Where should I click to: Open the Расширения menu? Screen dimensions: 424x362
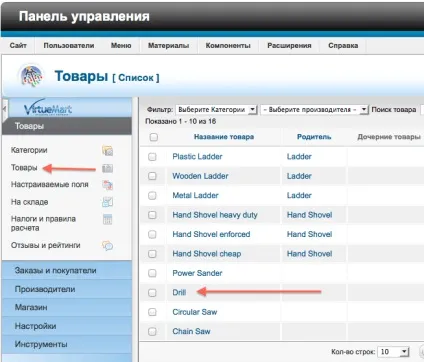pyautogui.click(x=289, y=46)
